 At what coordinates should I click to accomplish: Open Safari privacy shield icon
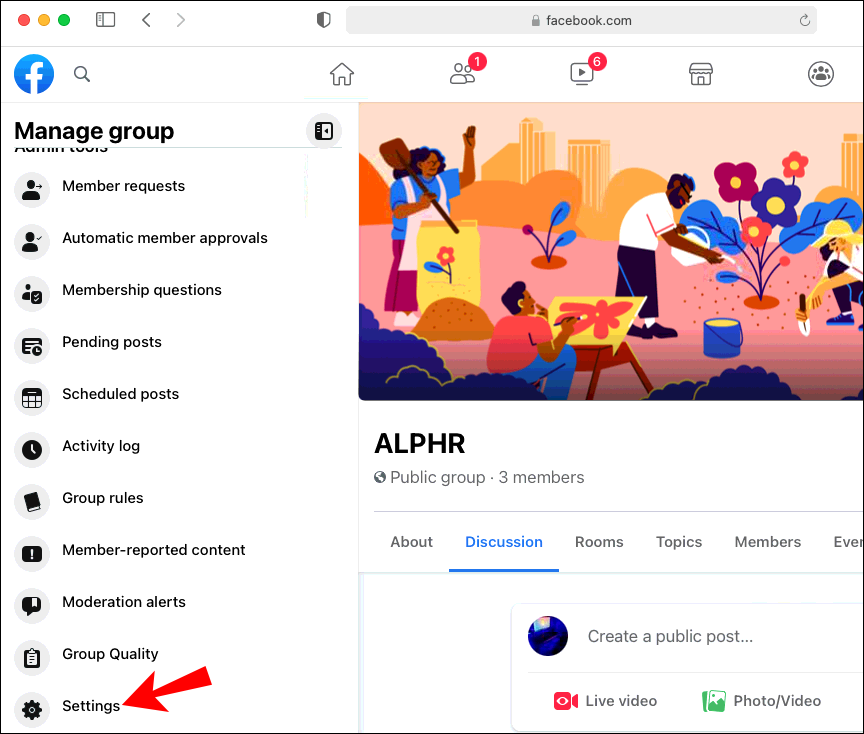click(323, 20)
